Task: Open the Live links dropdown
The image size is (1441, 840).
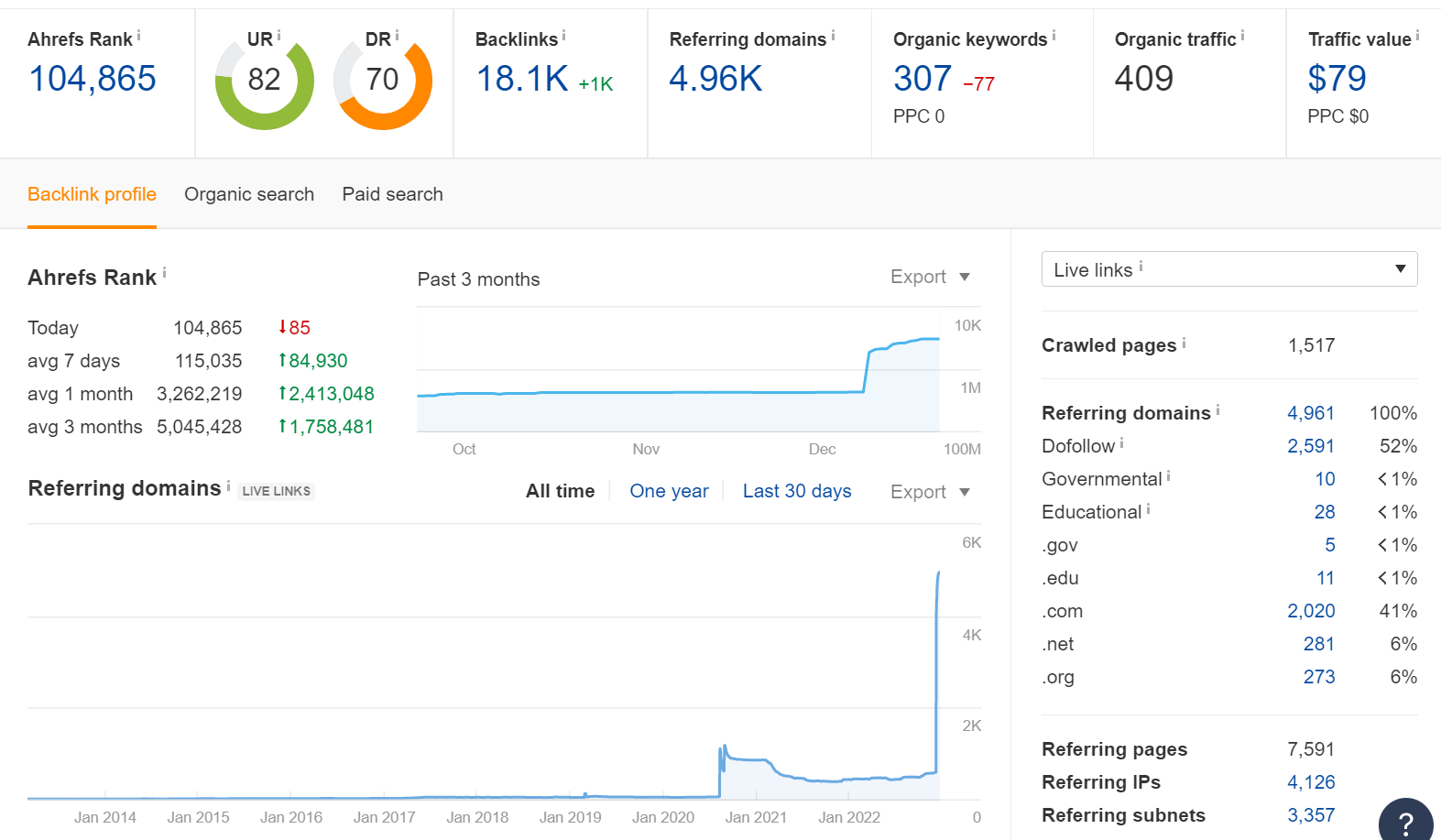Action: click(x=1229, y=269)
